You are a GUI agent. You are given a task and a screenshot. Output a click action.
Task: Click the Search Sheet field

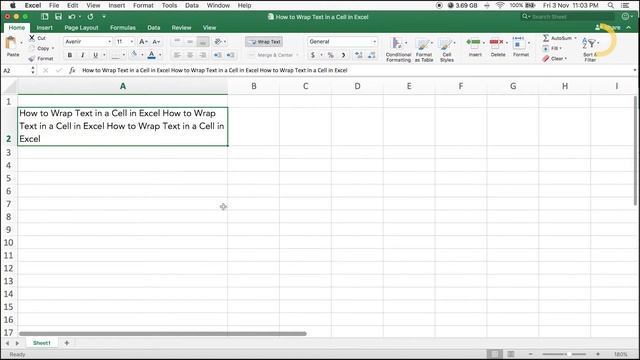point(568,17)
